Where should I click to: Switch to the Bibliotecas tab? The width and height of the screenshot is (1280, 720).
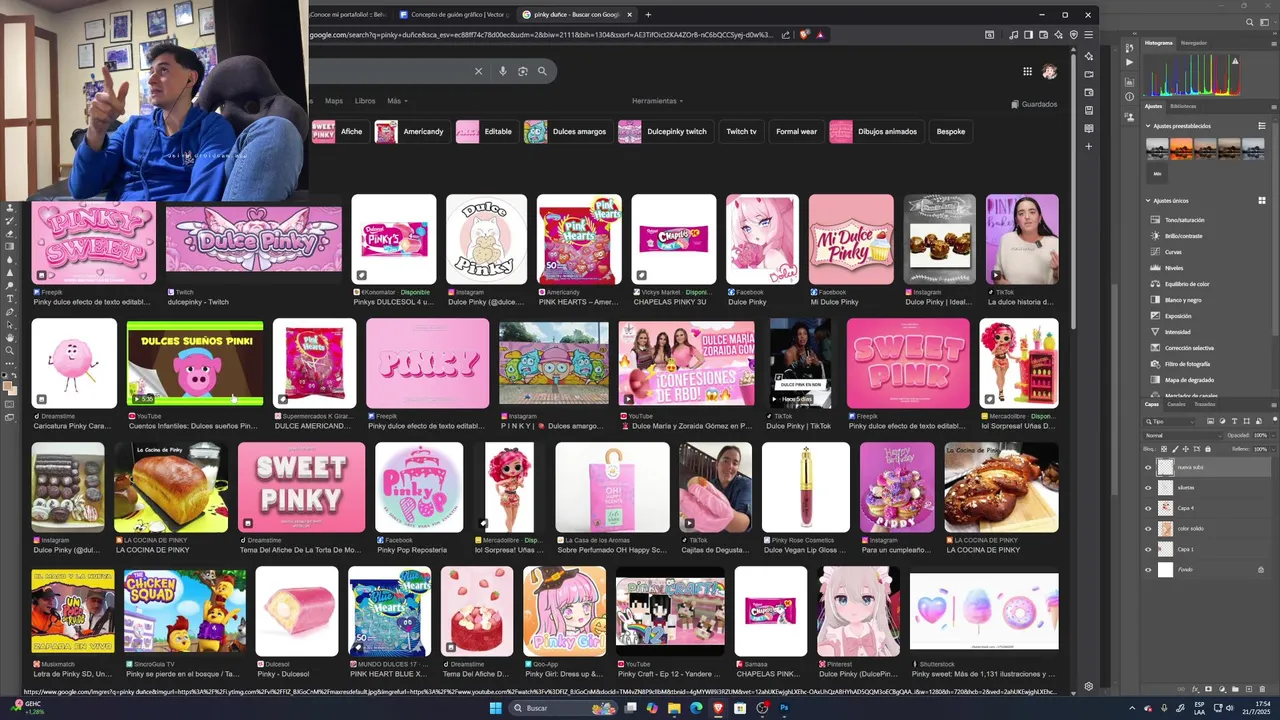click(x=1183, y=106)
